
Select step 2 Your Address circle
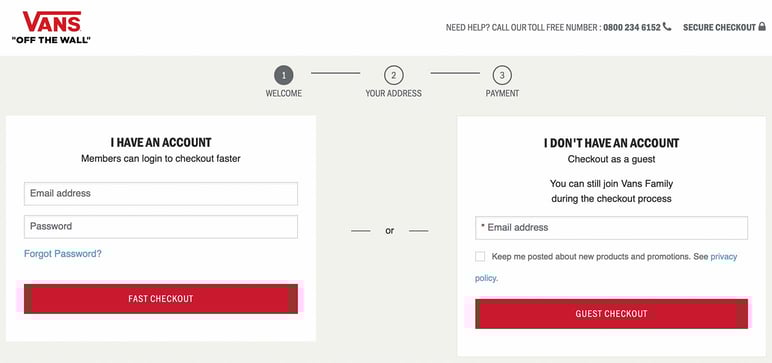tap(393, 75)
